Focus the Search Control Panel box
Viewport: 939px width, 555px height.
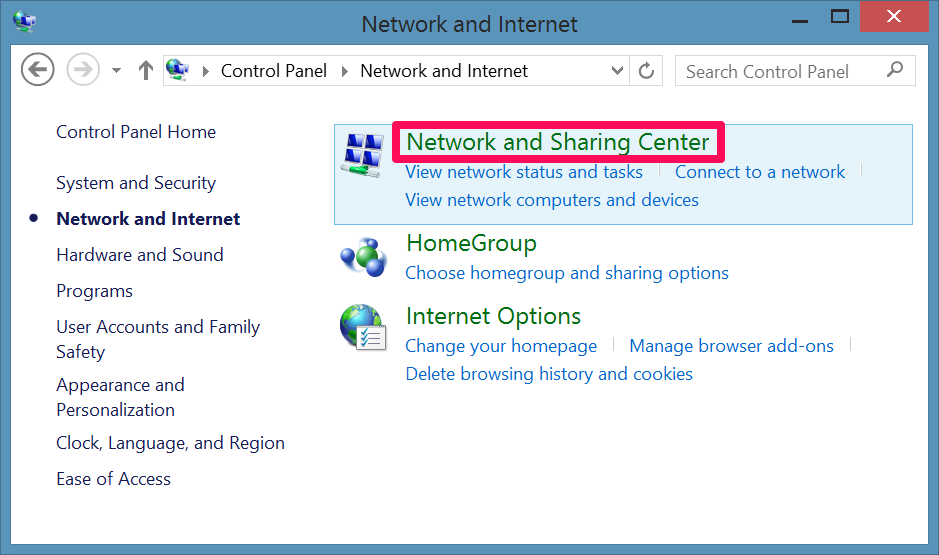(x=795, y=71)
